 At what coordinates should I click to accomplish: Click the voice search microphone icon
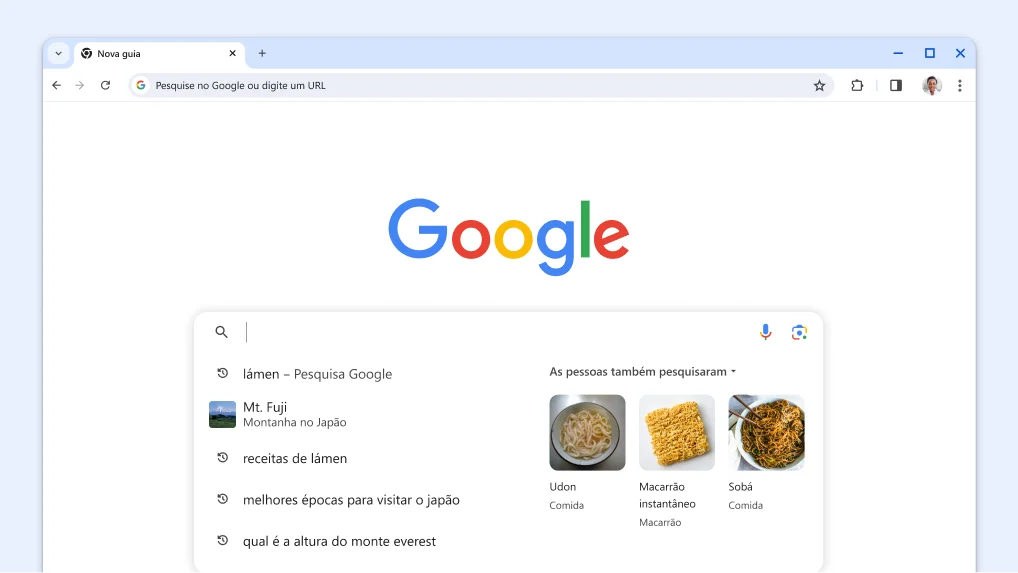[765, 332]
